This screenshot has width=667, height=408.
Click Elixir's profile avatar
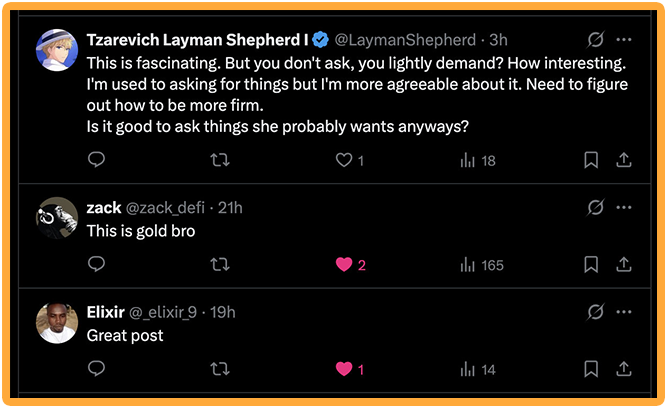coord(57,322)
